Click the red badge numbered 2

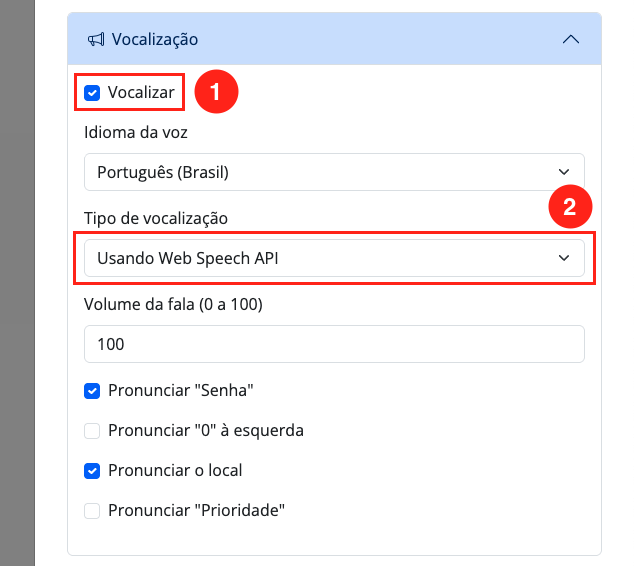pos(570,208)
